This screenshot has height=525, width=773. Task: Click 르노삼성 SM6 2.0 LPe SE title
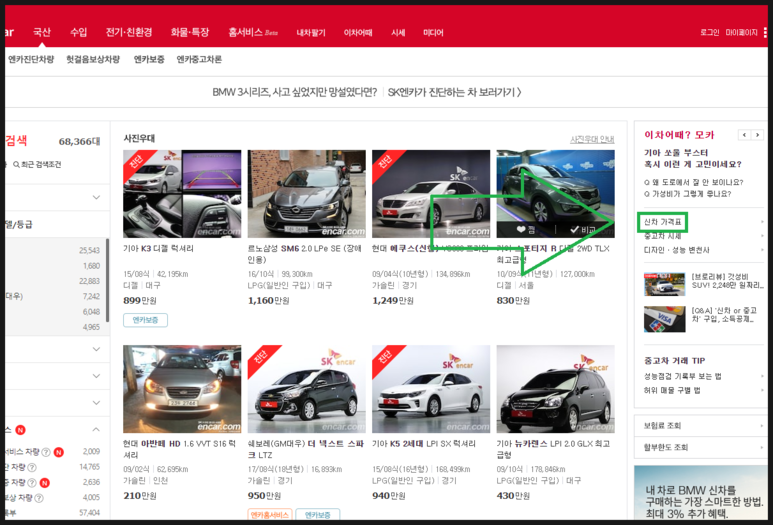click(304, 254)
